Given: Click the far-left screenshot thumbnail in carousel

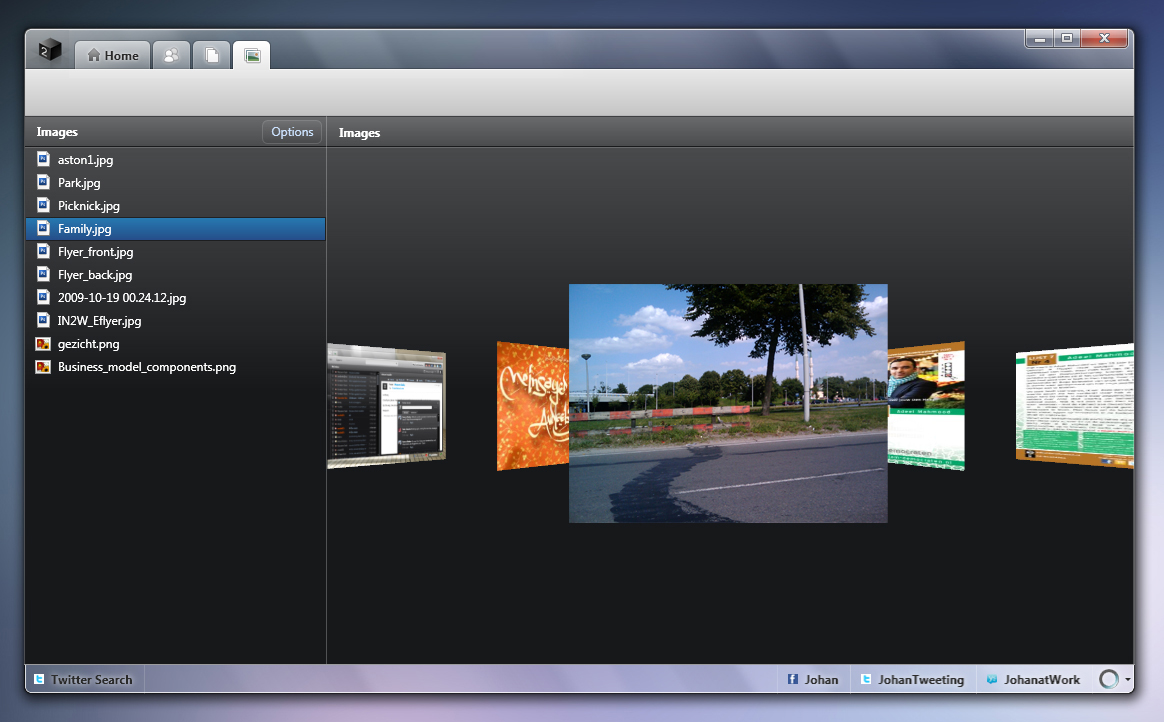Looking at the screenshot, I should click(386, 406).
